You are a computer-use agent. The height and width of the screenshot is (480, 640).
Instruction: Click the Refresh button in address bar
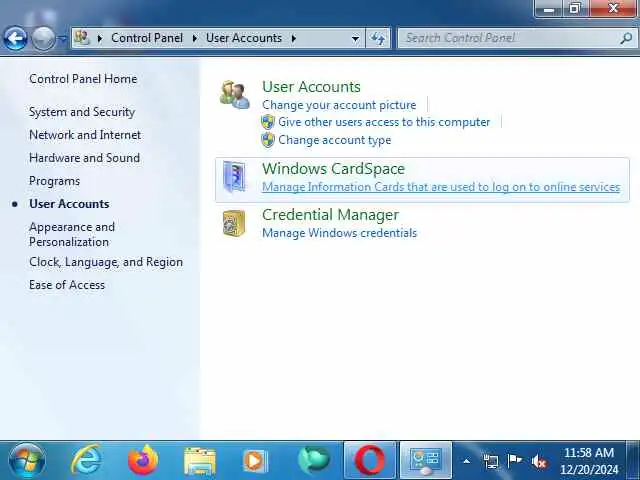click(x=378, y=38)
